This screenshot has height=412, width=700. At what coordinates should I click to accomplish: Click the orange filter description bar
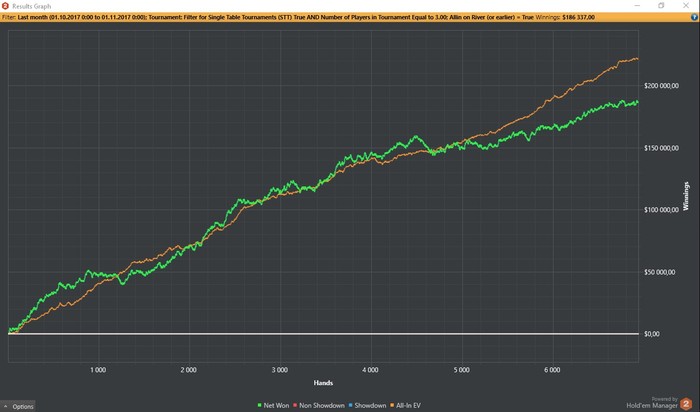pos(350,17)
